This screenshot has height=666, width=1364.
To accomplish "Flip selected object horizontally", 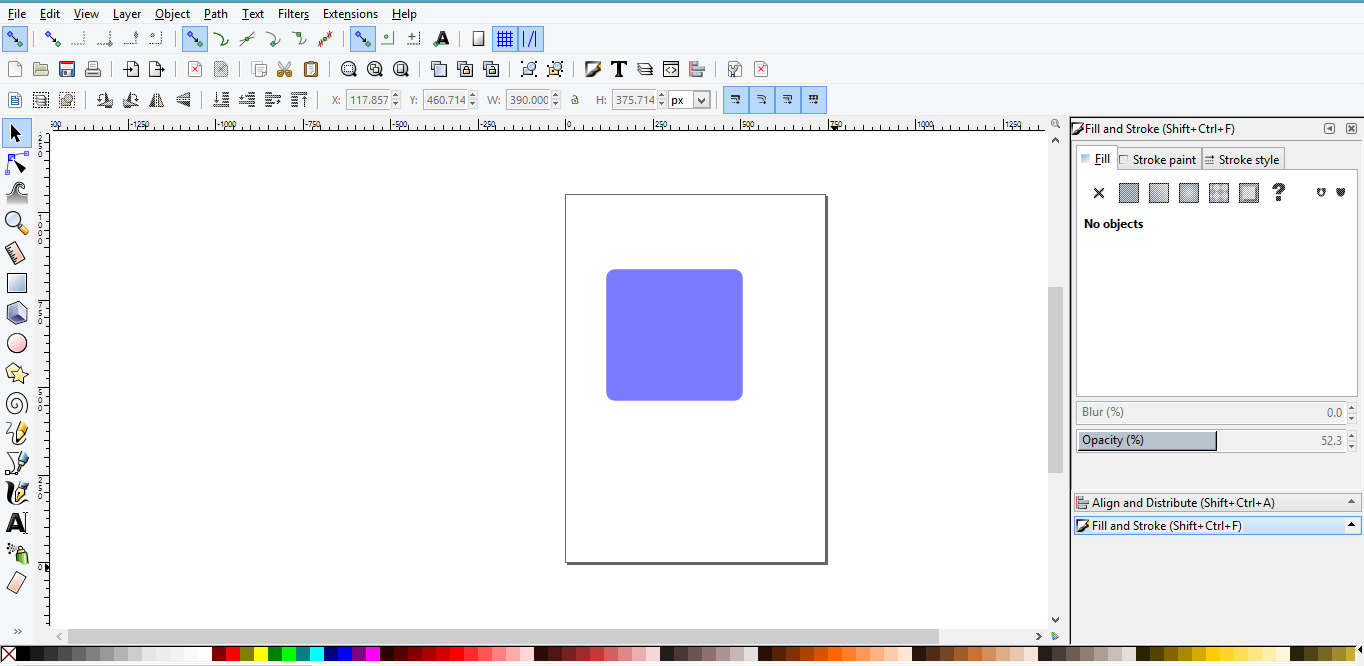I will click(157, 100).
